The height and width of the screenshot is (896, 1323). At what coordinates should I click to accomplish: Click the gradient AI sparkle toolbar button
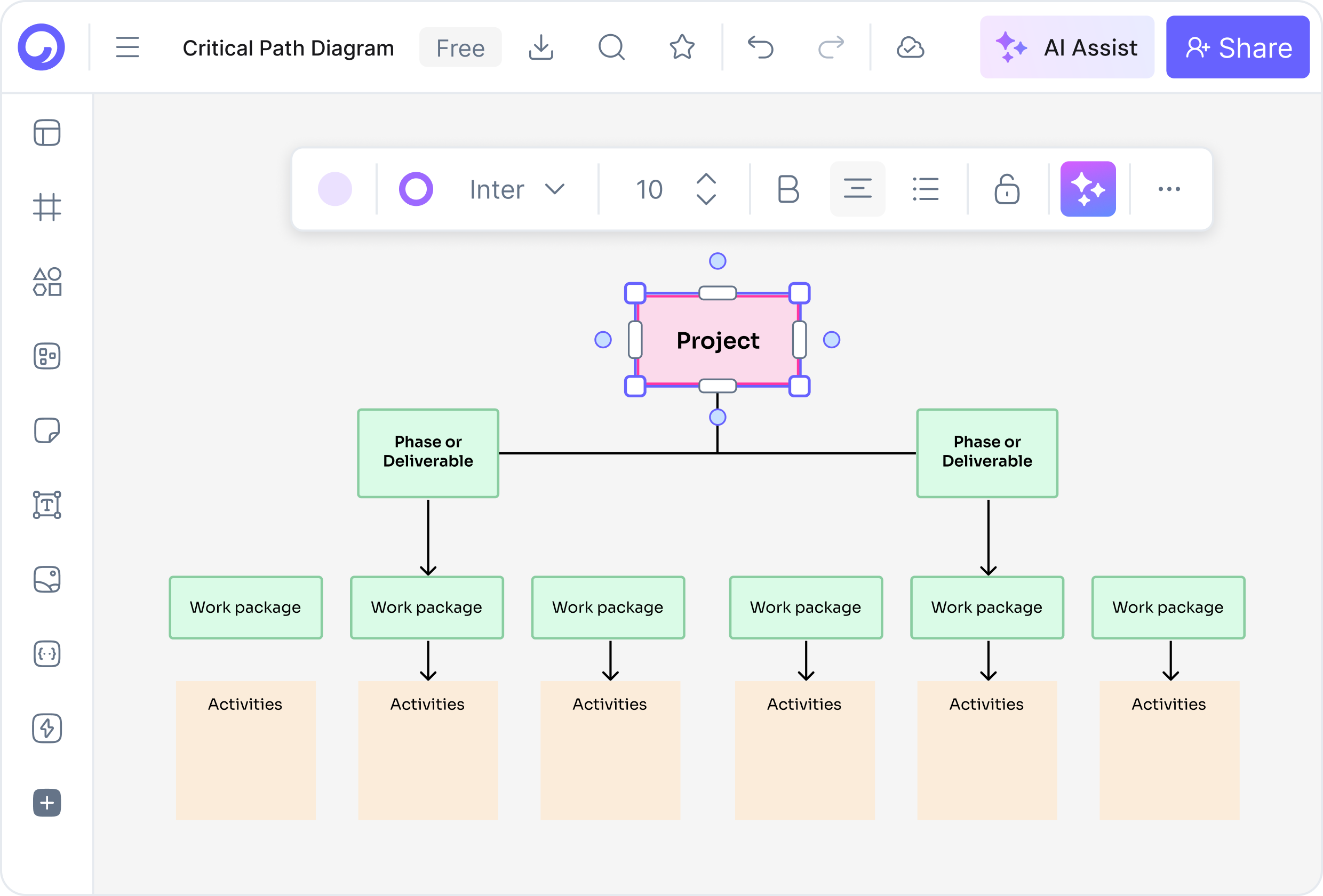[x=1088, y=189]
